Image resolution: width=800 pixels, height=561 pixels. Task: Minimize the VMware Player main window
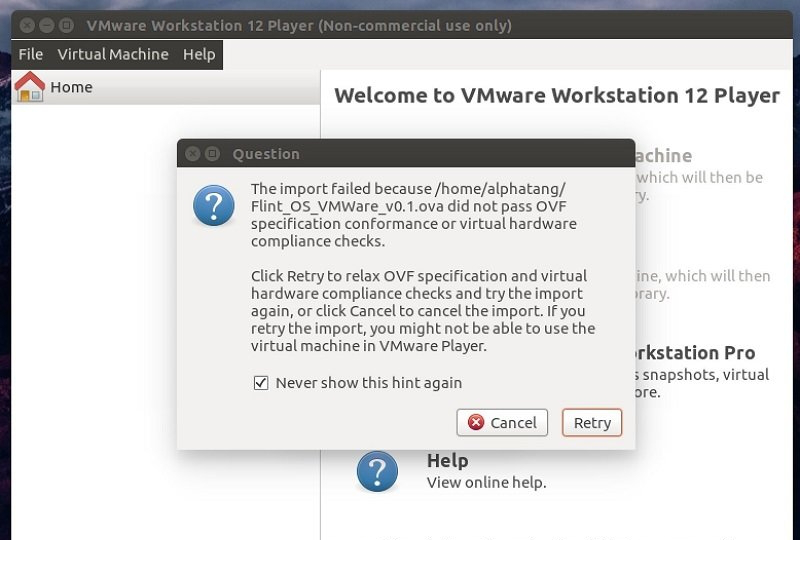point(46,25)
